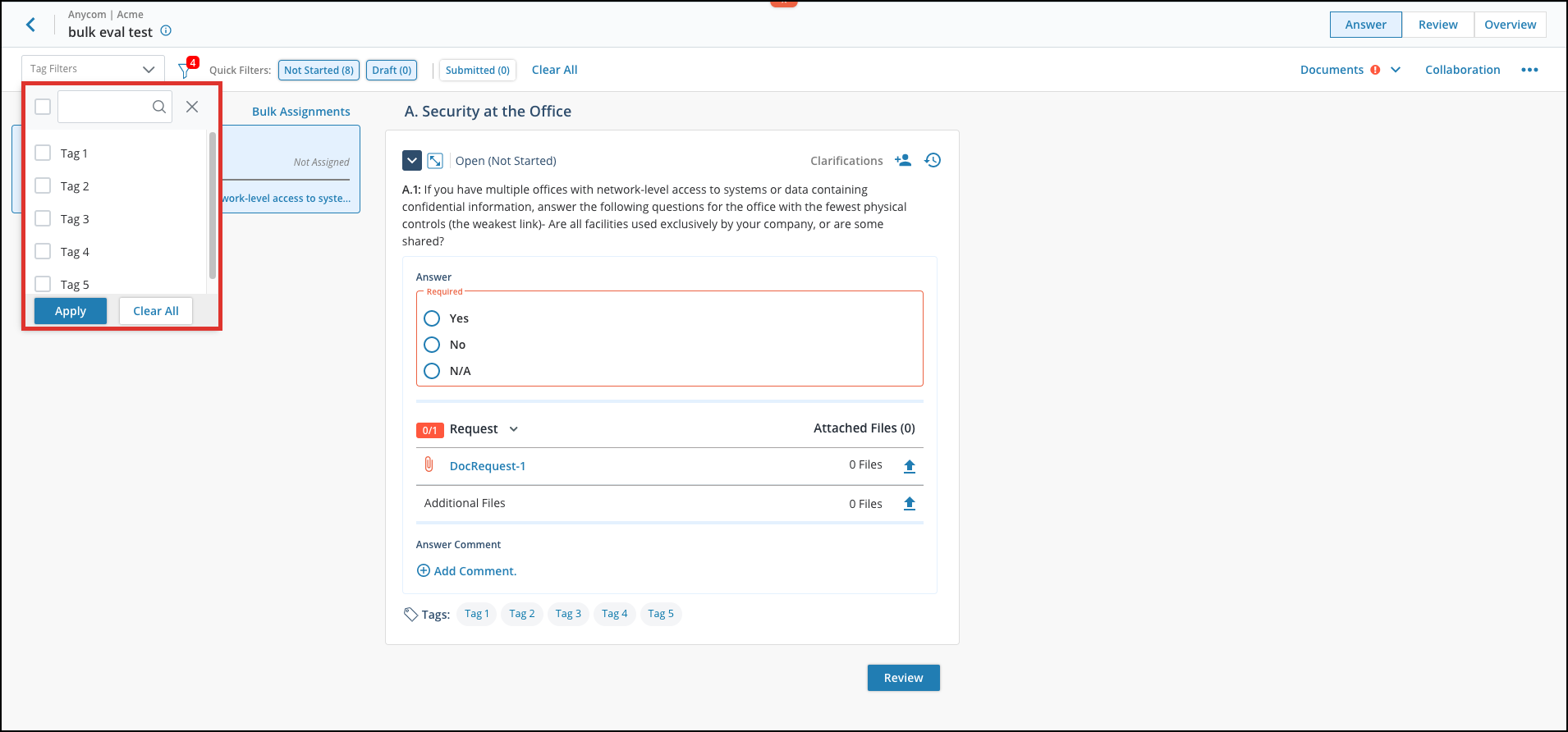
Task: Close the tag filter panel with X
Action: coord(192,107)
